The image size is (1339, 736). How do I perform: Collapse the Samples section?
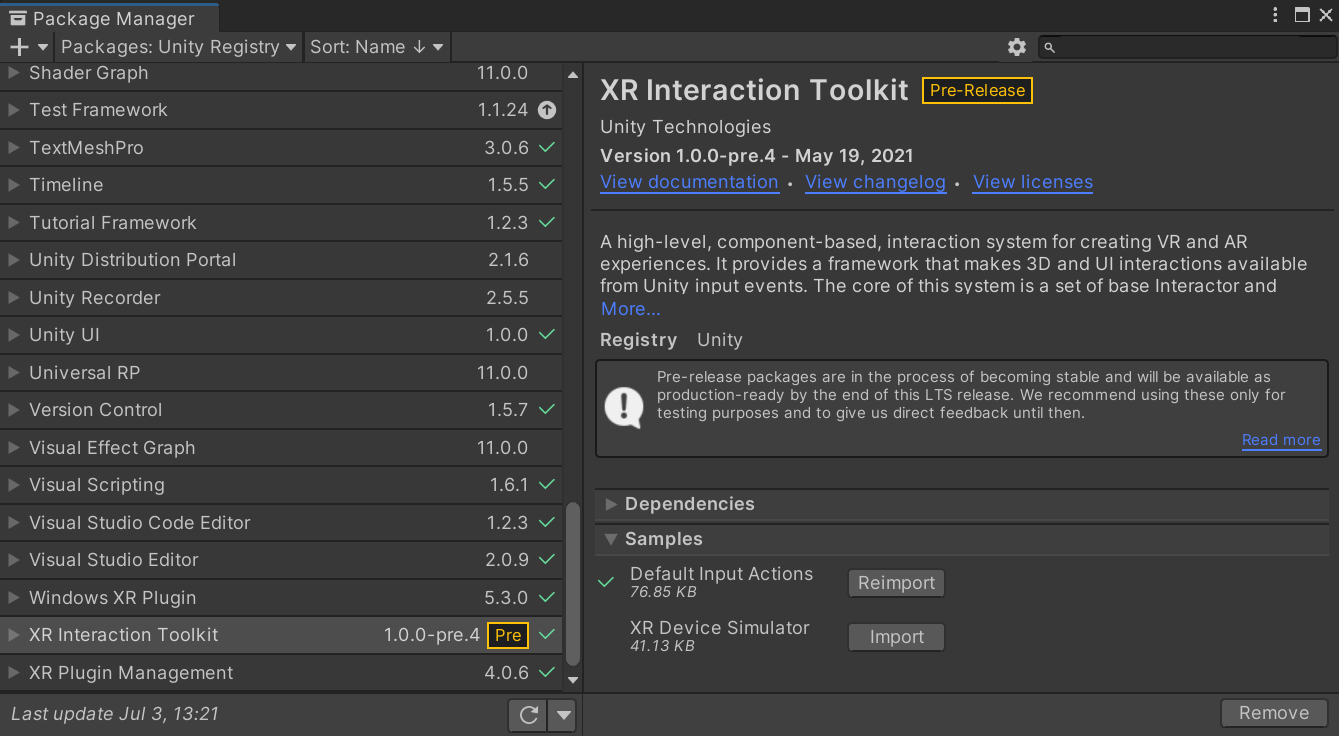click(x=611, y=539)
